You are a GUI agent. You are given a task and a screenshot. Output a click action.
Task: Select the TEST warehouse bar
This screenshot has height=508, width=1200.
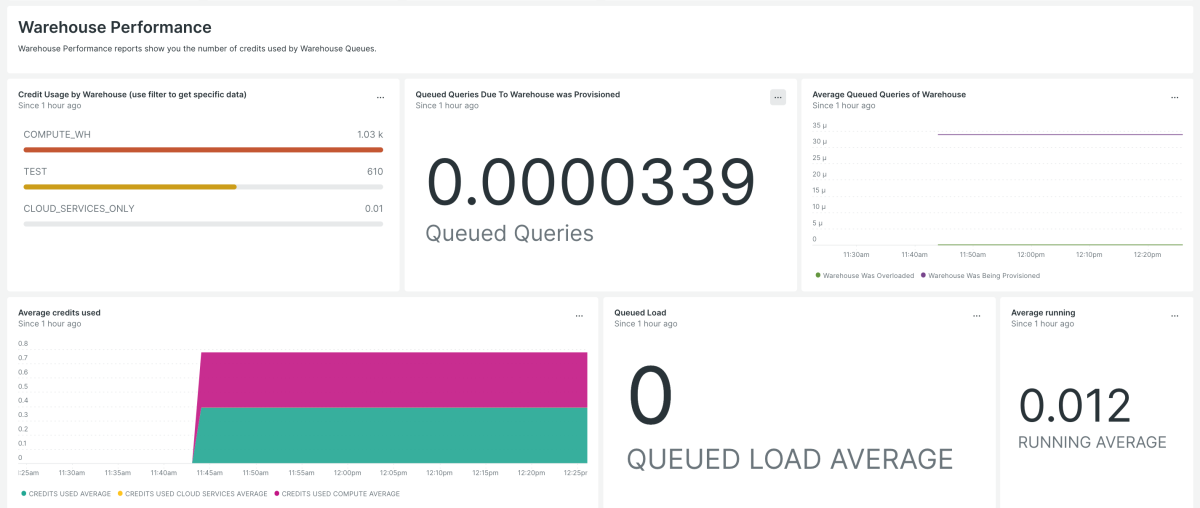pos(130,187)
